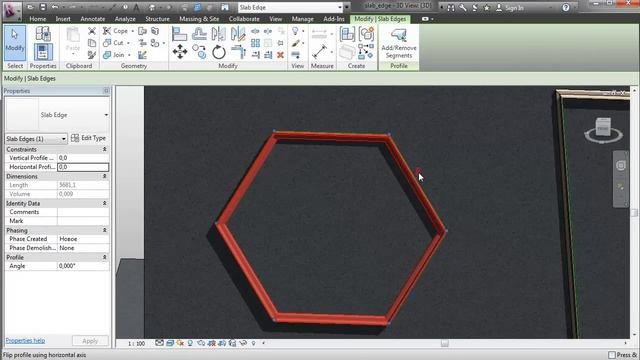The width and height of the screenshot is (640, 360).
Task: Choose Mirror - Draw Axis tool
Action: point(238,34)
